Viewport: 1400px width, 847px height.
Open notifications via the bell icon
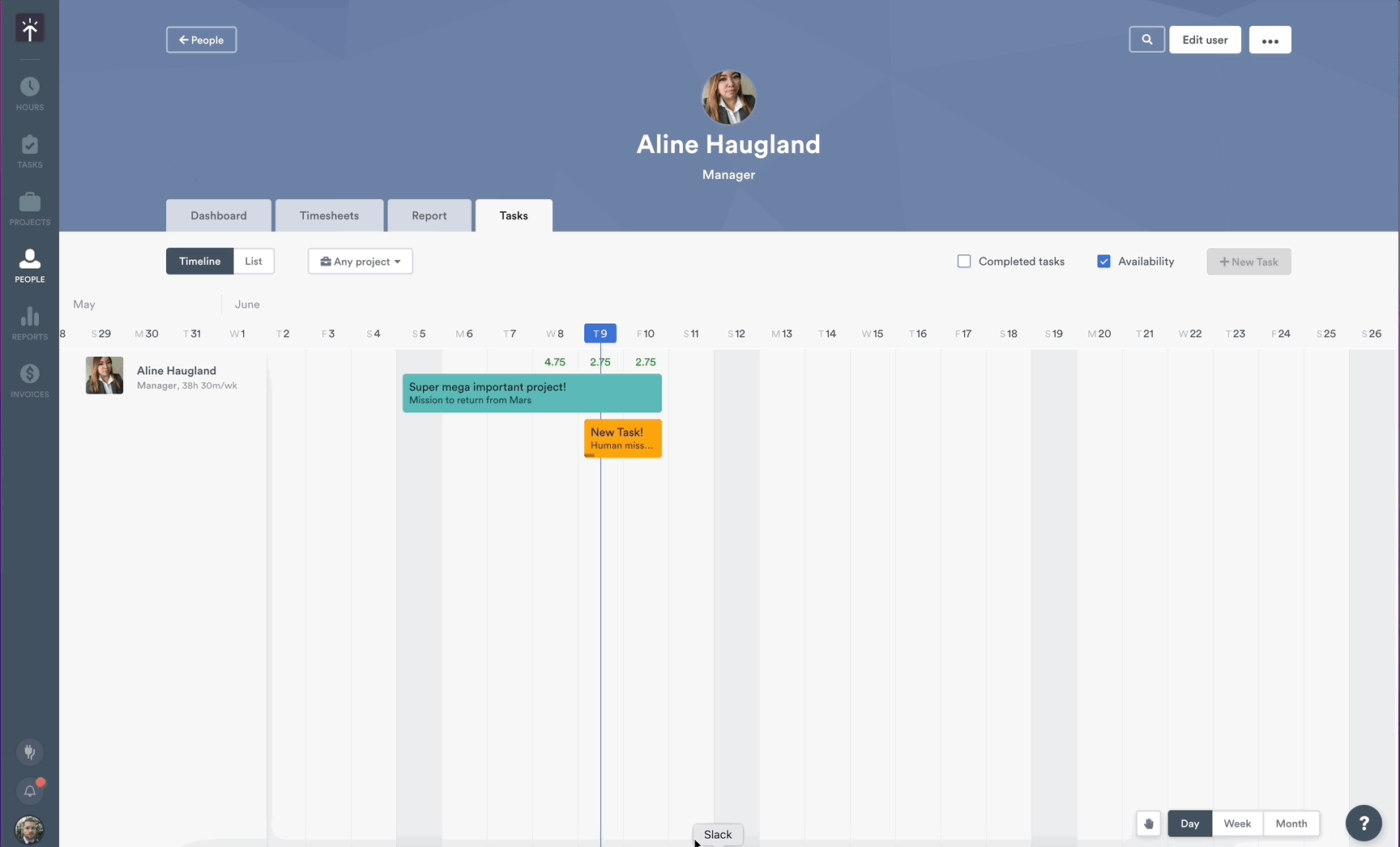(x=30, y=791)
